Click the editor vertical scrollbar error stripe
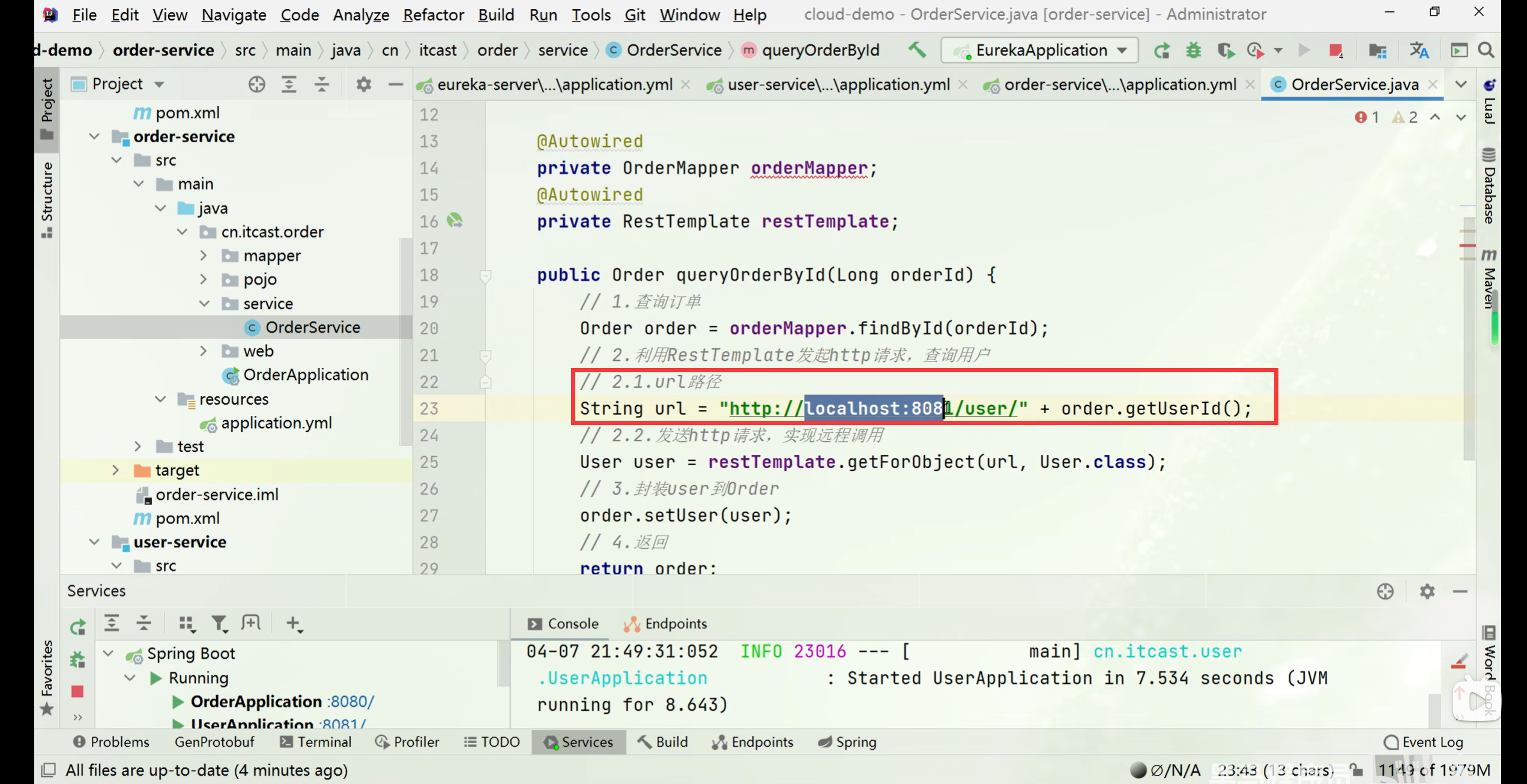1527x784 pixels. (1468, 245)
